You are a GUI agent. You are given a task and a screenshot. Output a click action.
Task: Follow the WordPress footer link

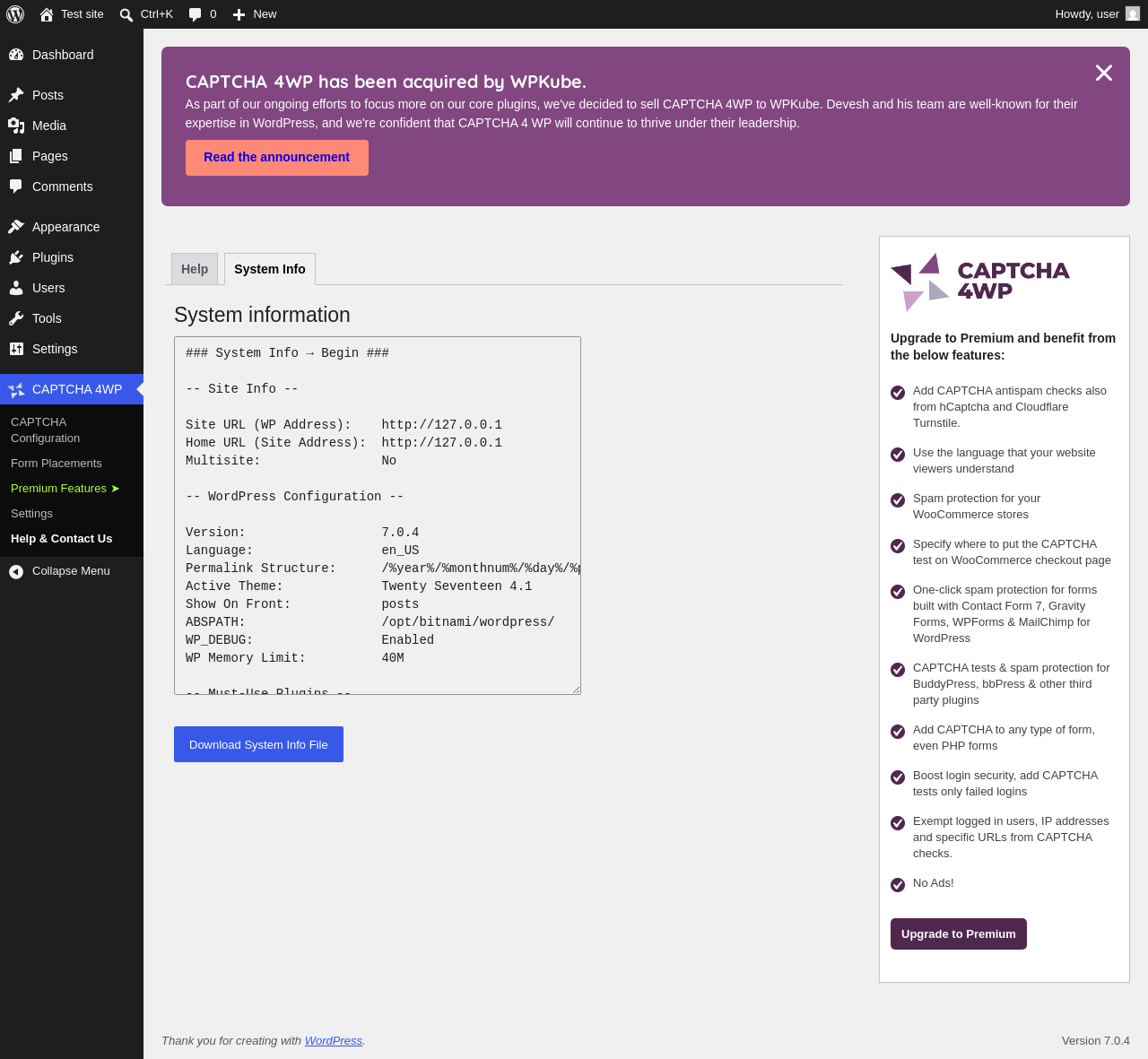(334, 1041)
